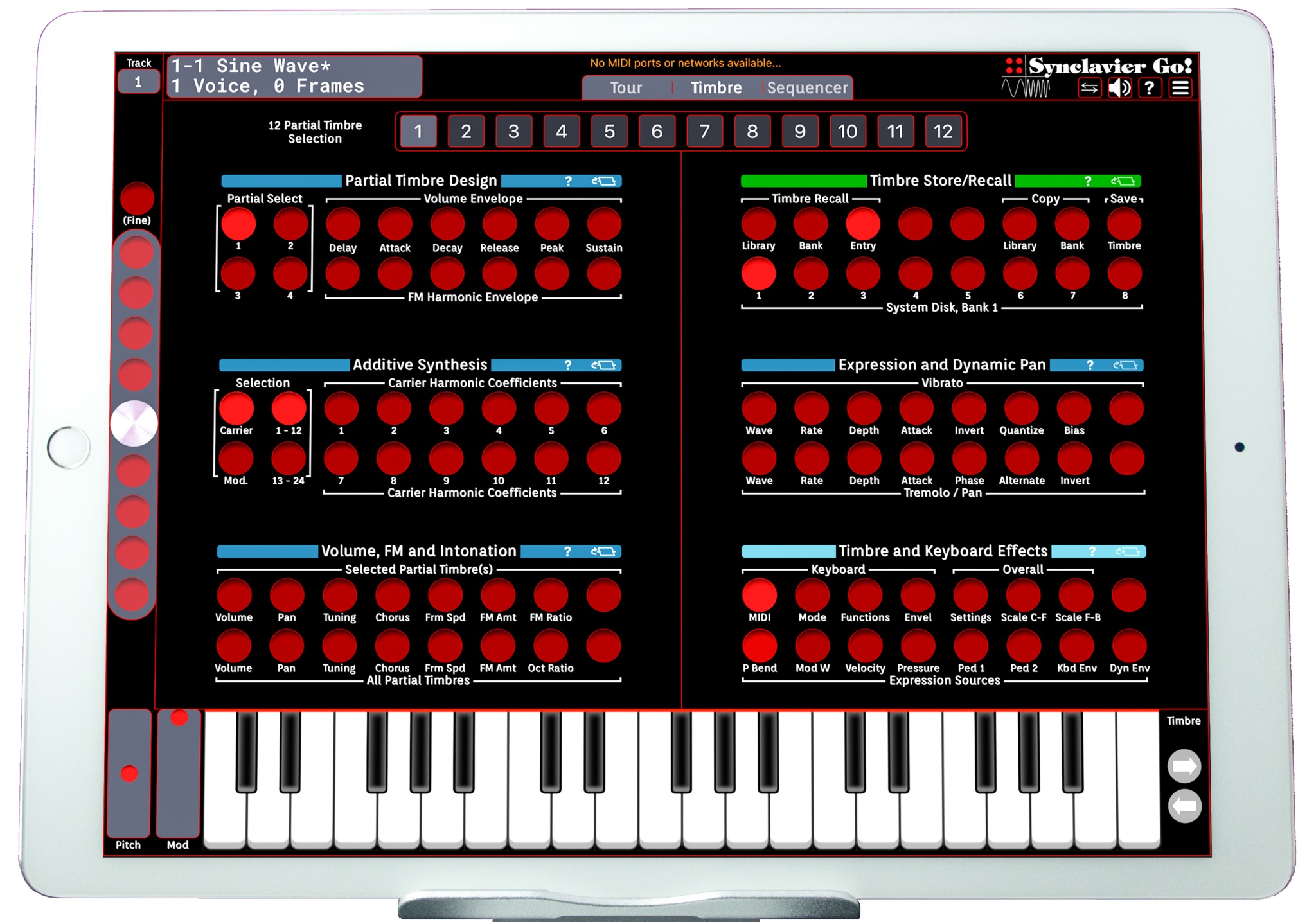Open Partial Timbre Design help question mark
The width and height of the screenshot is (1316, 922).
[568, 181]
